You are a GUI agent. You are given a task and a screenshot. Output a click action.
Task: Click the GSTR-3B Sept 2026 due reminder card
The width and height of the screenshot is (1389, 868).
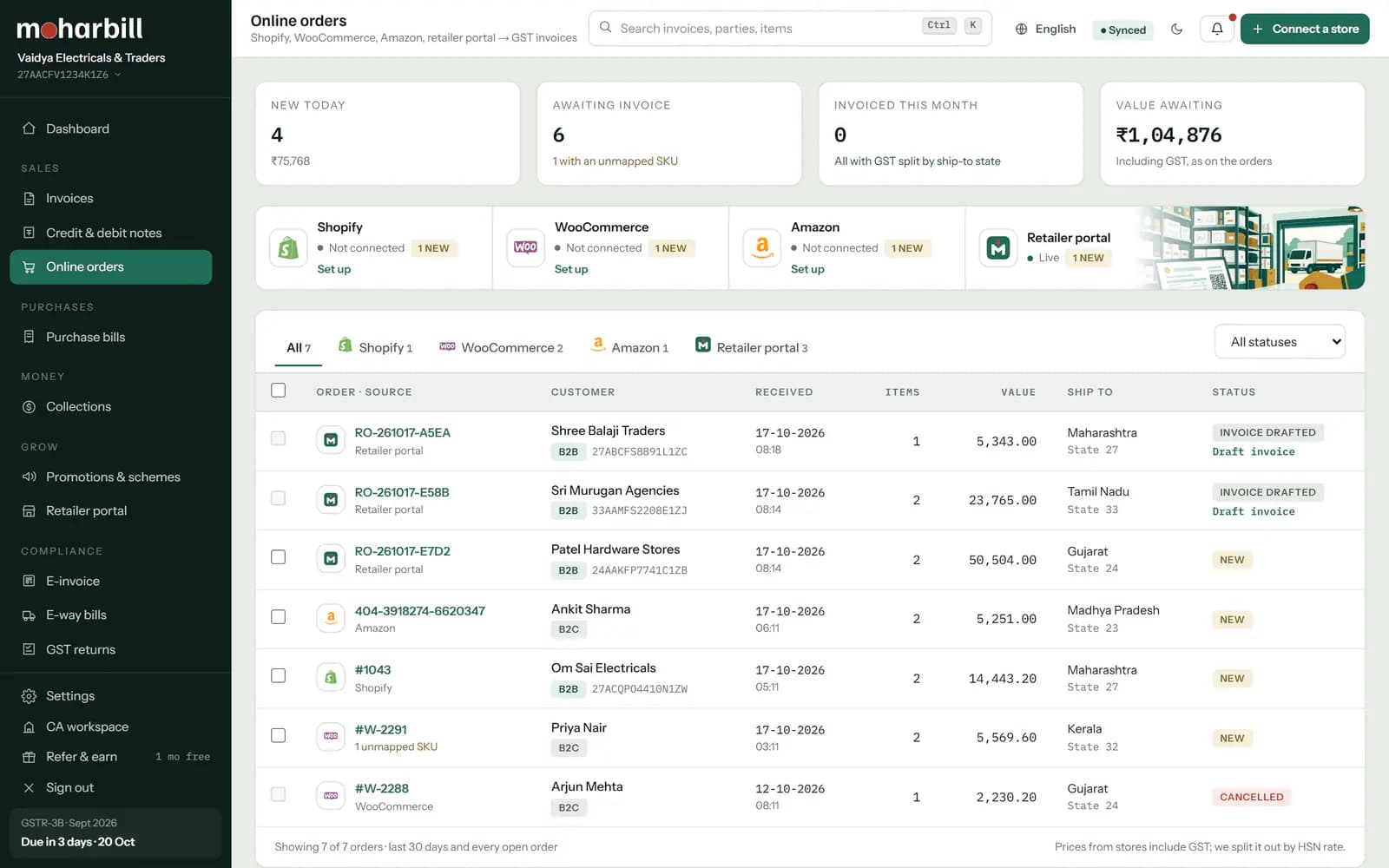(115, 832)
